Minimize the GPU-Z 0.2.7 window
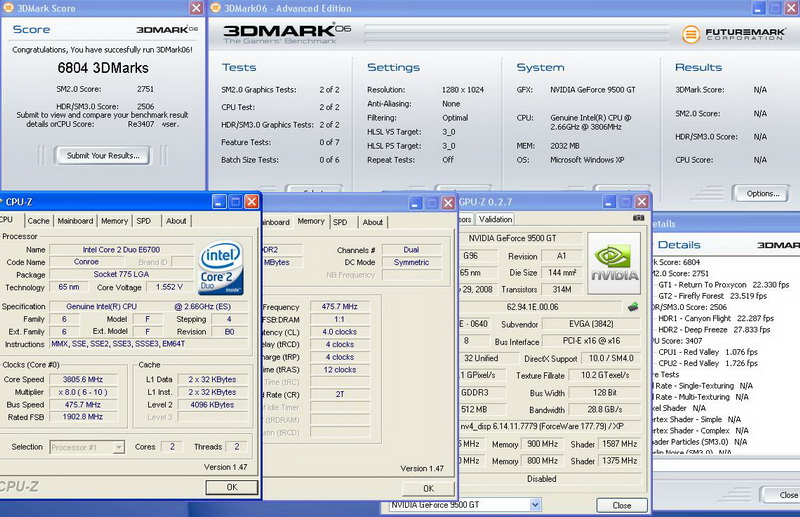 click(609, 202)
